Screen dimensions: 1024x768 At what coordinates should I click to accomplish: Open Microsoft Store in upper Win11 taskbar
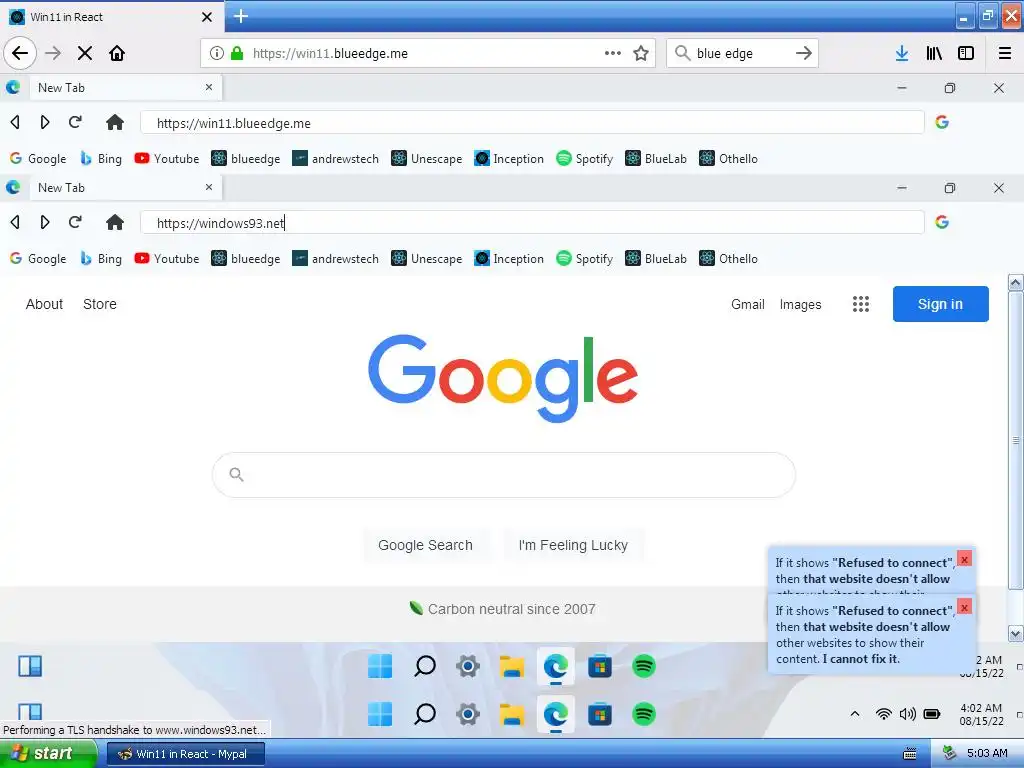pyautogui.click(x=600, y=666)
